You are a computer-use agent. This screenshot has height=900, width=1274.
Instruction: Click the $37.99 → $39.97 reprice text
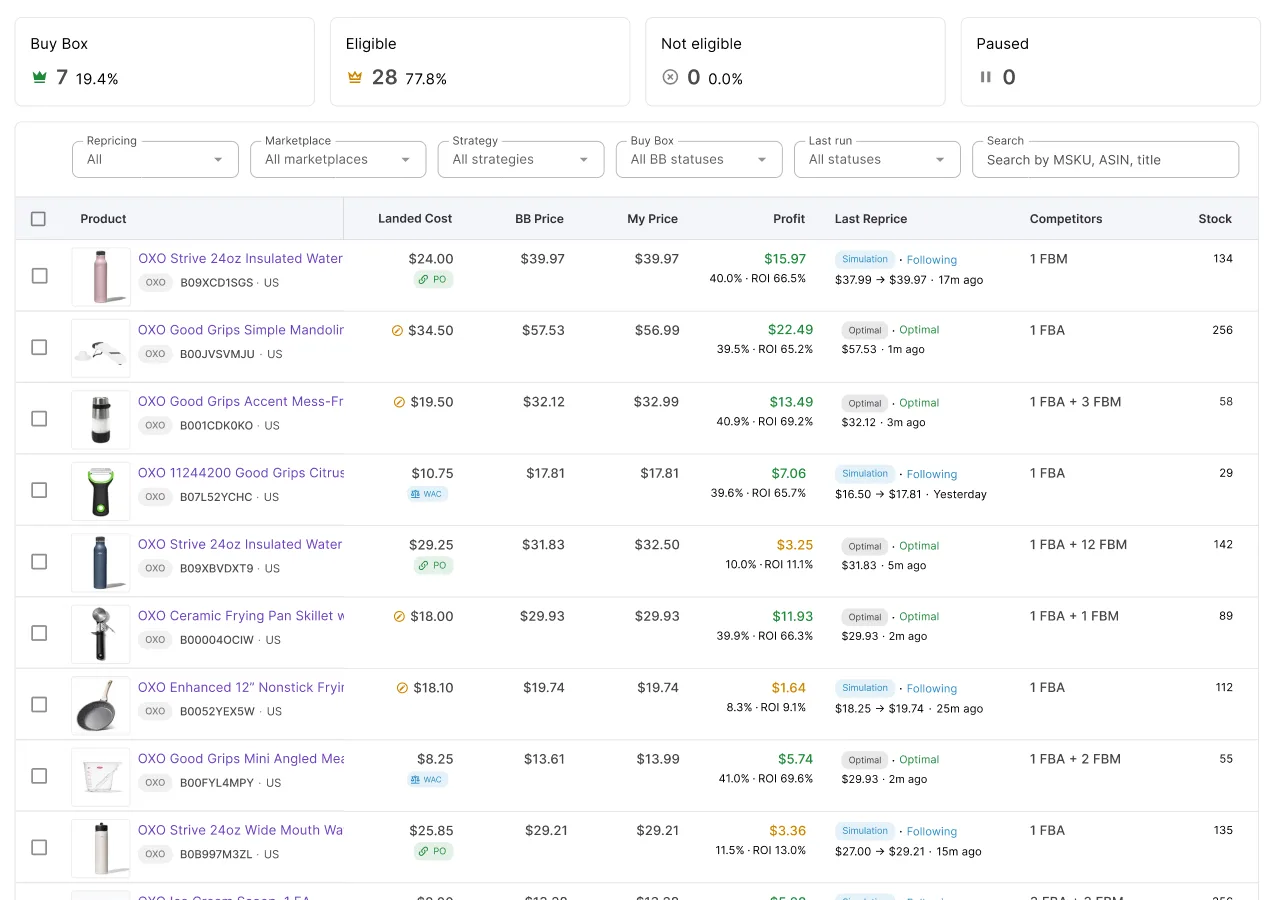pyautogui.click(x=881, y=280)
